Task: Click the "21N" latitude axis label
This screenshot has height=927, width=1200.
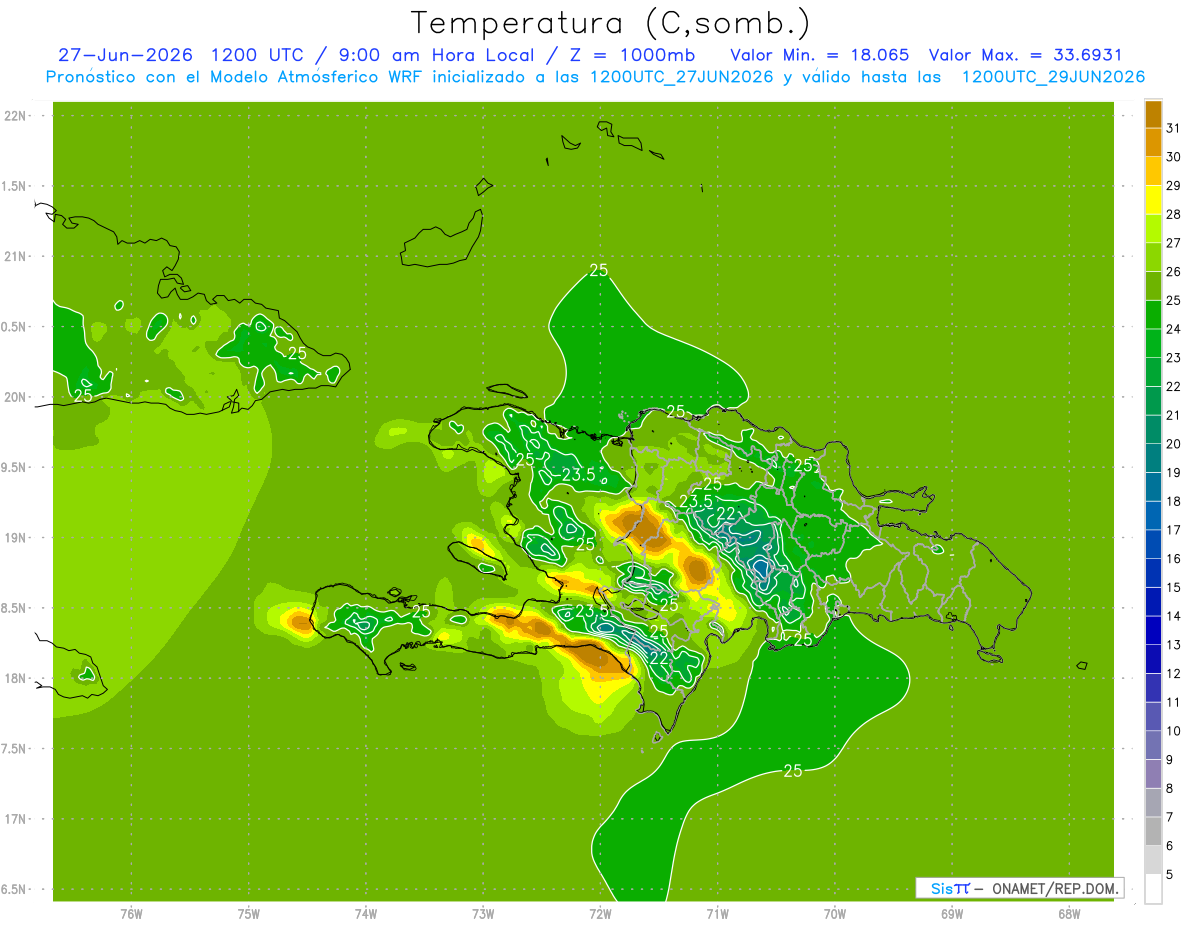Action: coord(16,257)
